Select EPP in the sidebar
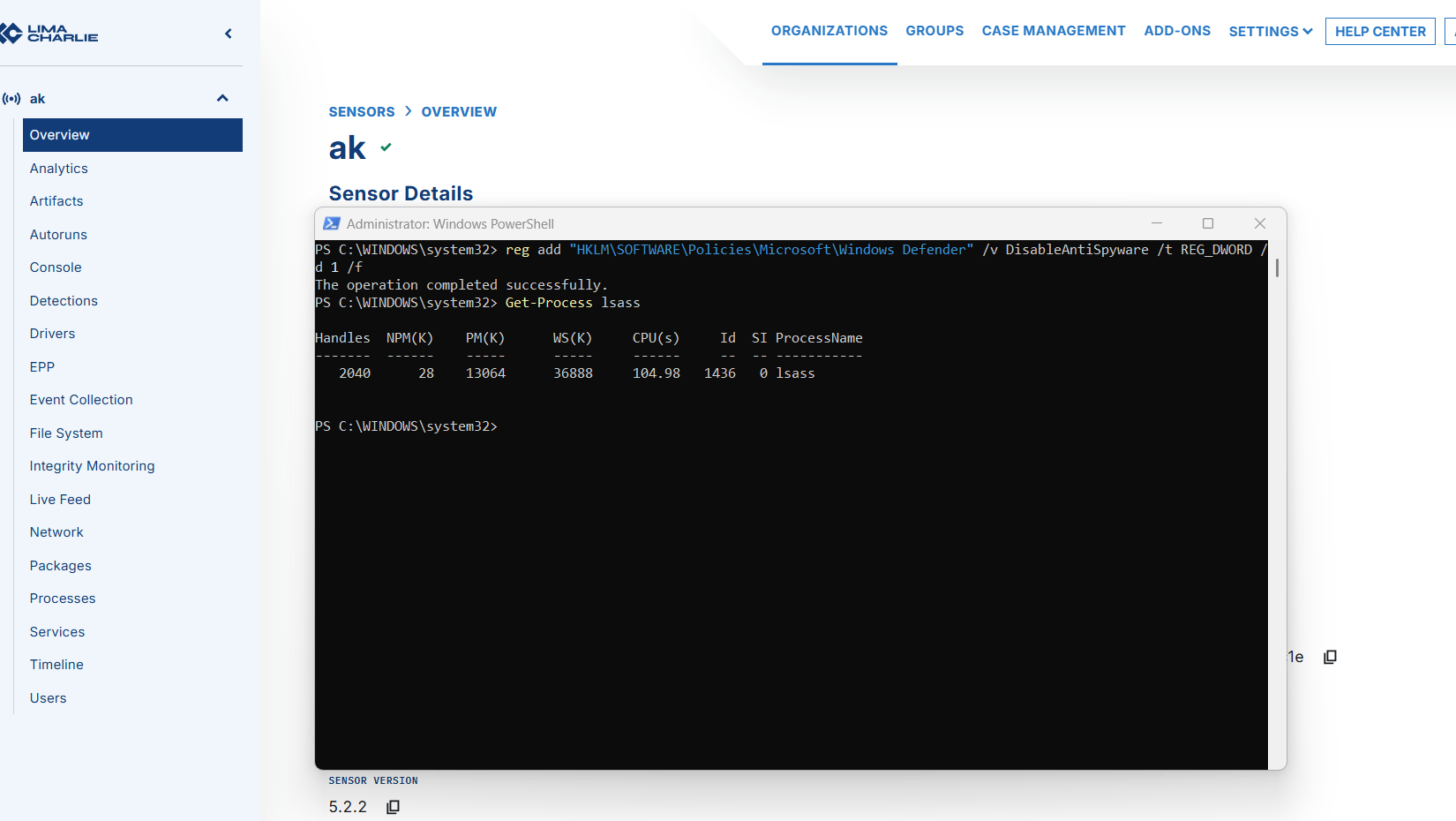1456x821 pixels. 42,367
